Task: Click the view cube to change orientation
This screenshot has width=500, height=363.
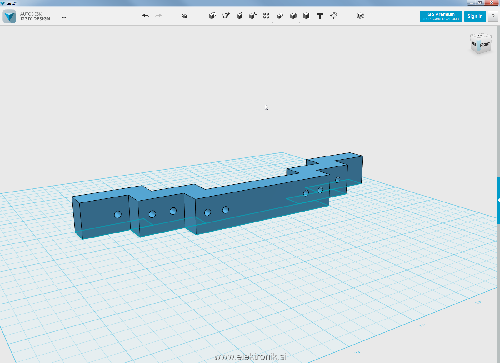Action: pos(481,43)
